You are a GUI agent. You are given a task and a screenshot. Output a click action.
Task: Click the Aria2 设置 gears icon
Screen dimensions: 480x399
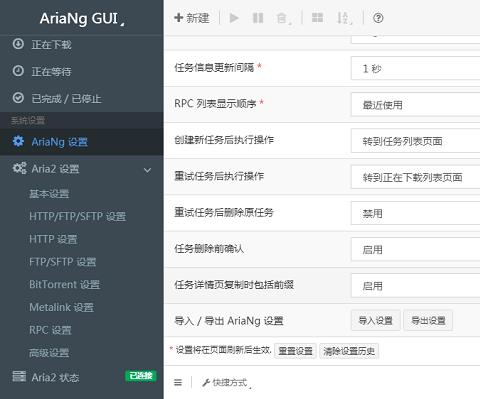(x=19, y=168)
